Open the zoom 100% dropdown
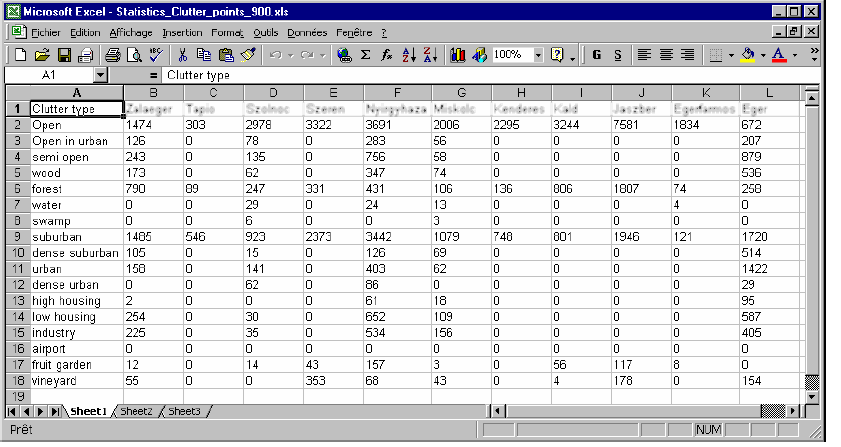The image size is (841, 447). coord(537,54)
